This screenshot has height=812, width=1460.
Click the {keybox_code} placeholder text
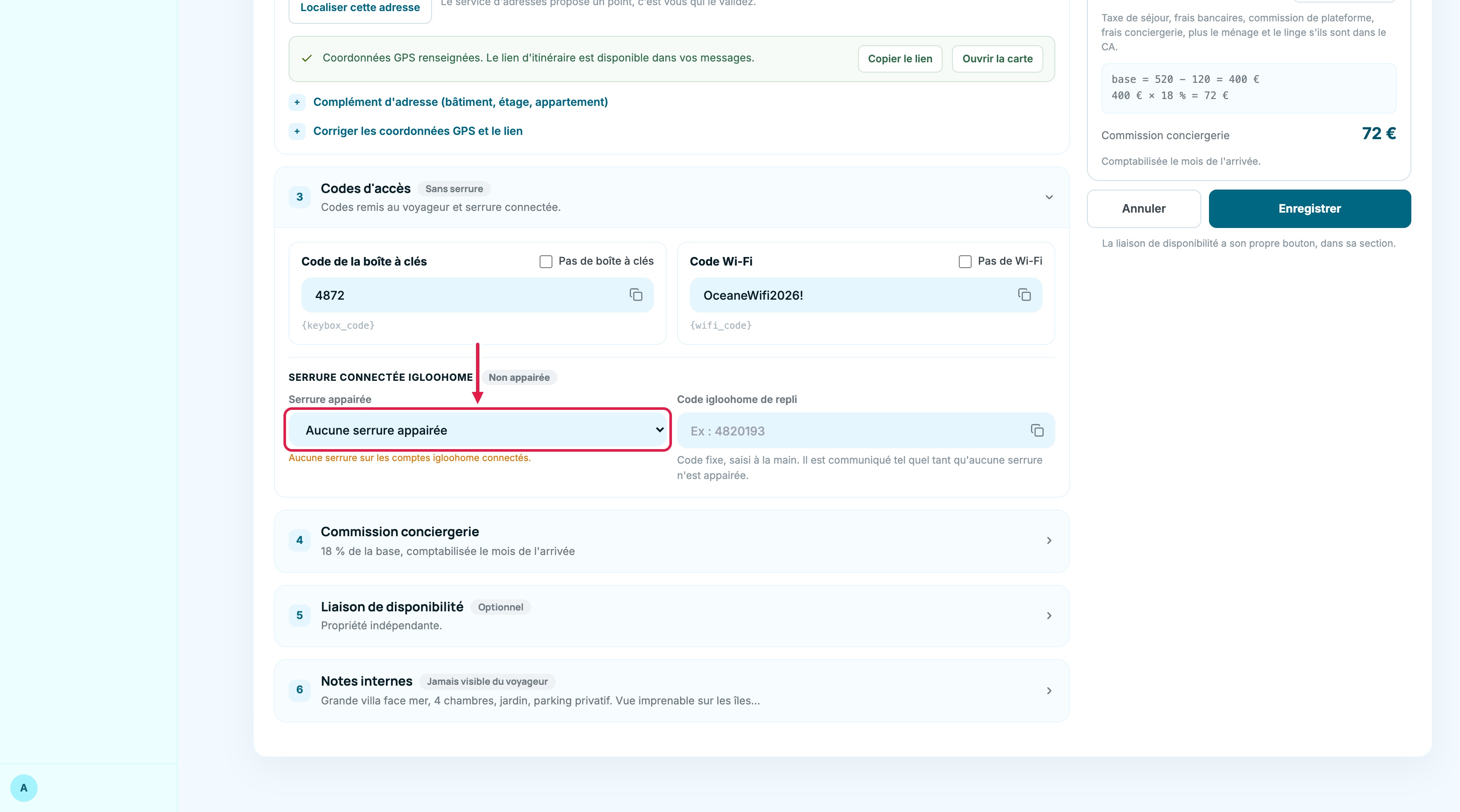338,325
